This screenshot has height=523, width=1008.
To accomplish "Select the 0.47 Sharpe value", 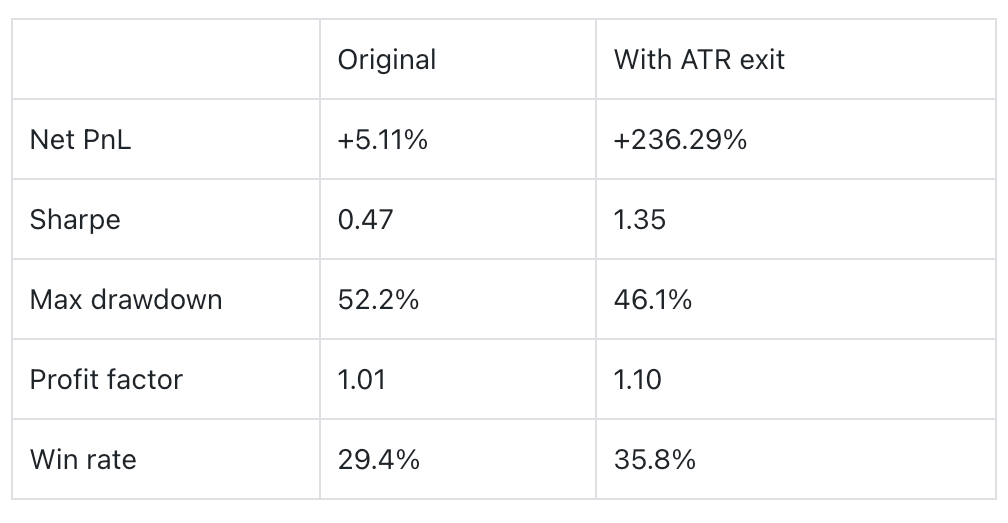I will 365,220.
